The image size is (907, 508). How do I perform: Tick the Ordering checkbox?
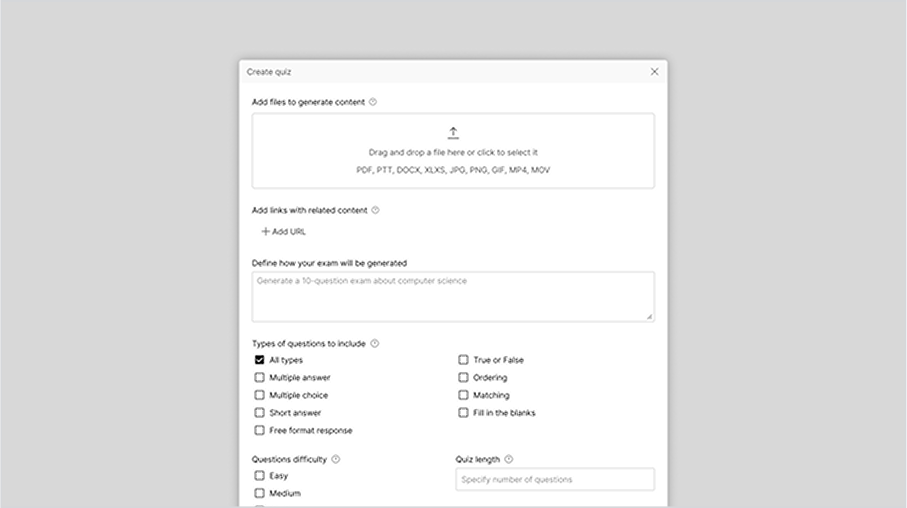pos(463,378)
